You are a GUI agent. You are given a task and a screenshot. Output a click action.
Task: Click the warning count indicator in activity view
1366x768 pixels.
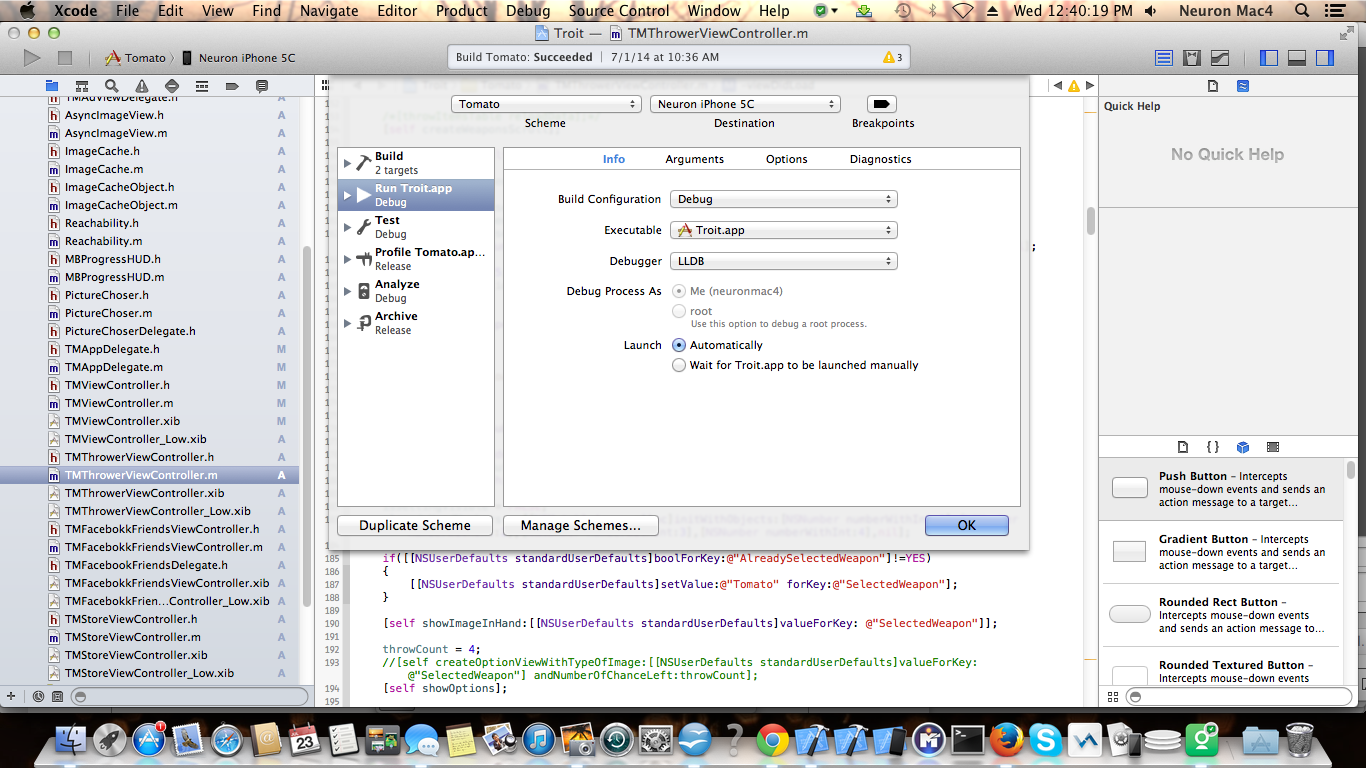892,58
